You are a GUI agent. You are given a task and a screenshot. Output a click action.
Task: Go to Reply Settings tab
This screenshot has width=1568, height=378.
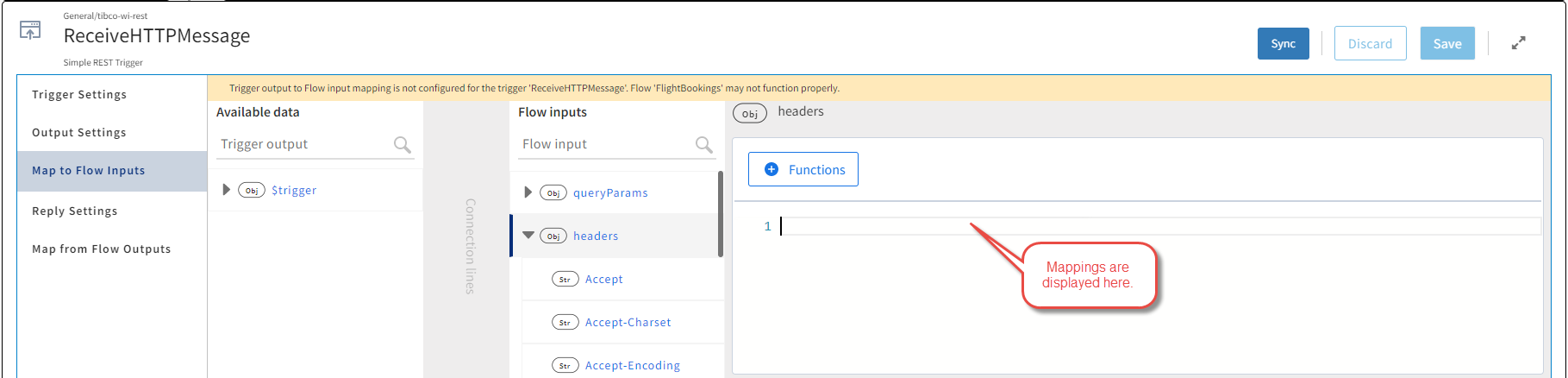[x=75, y=211]
